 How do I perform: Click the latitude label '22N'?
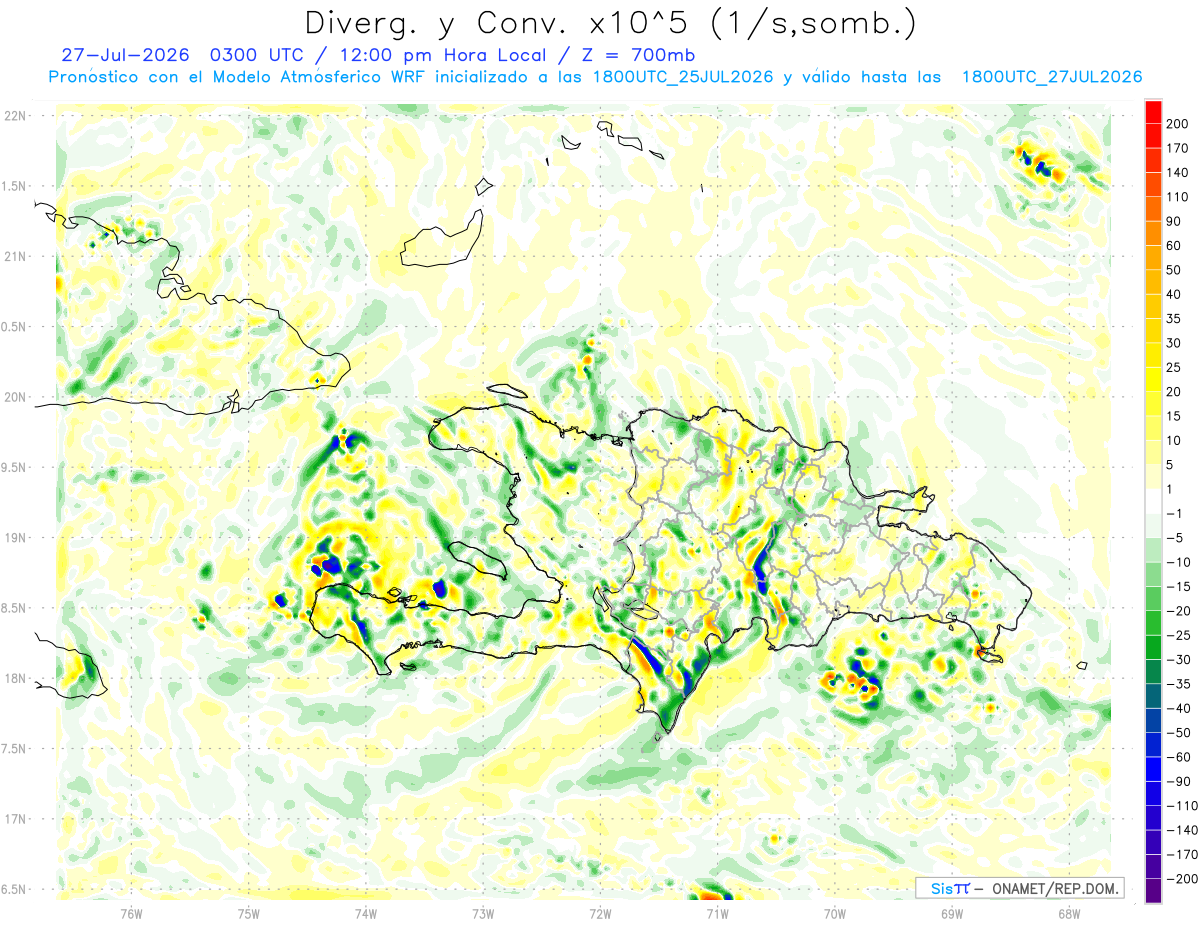(x=16, y=116)
